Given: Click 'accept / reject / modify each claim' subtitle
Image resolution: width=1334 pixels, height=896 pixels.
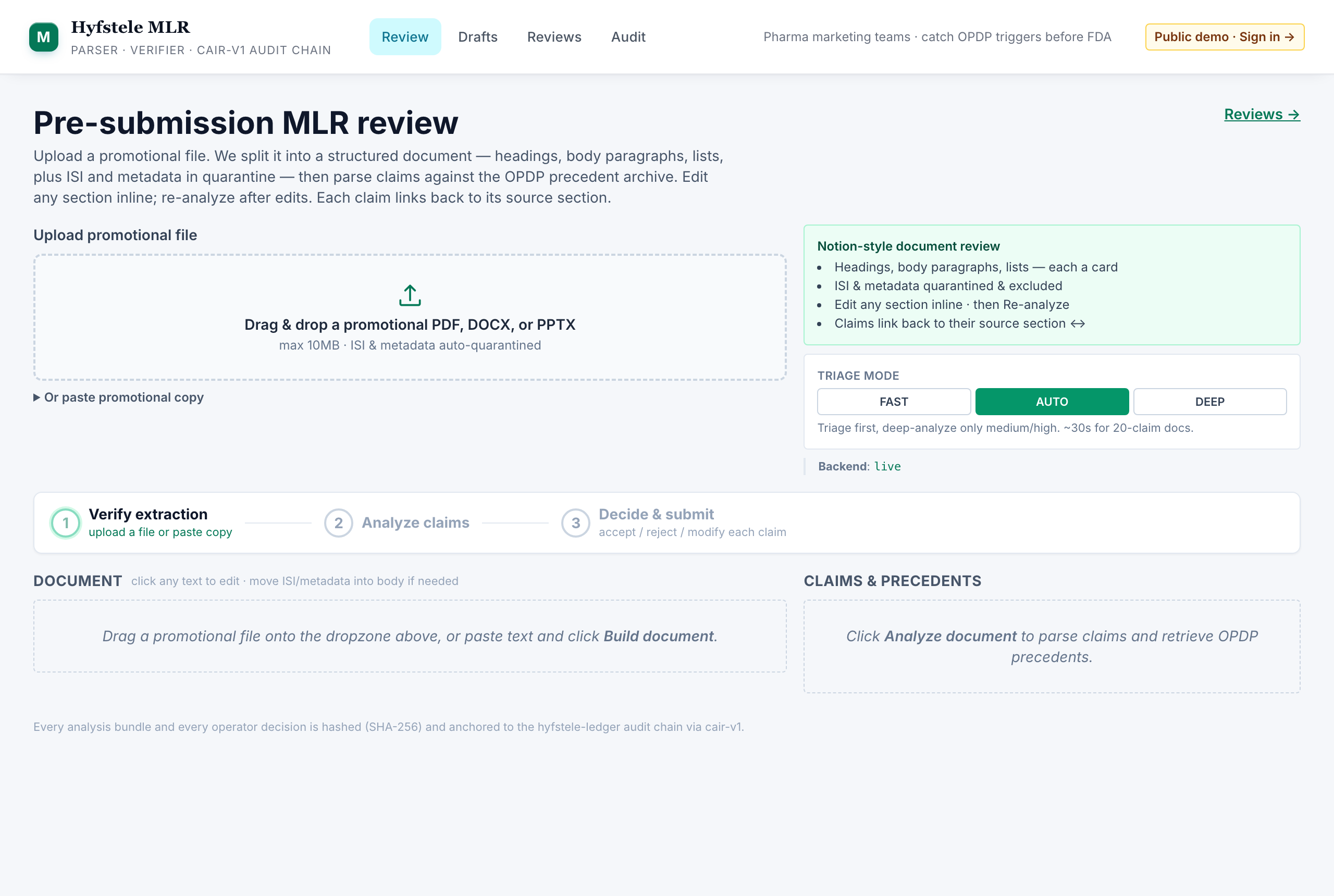Looking at the screenshot, I should pos(692,532).
